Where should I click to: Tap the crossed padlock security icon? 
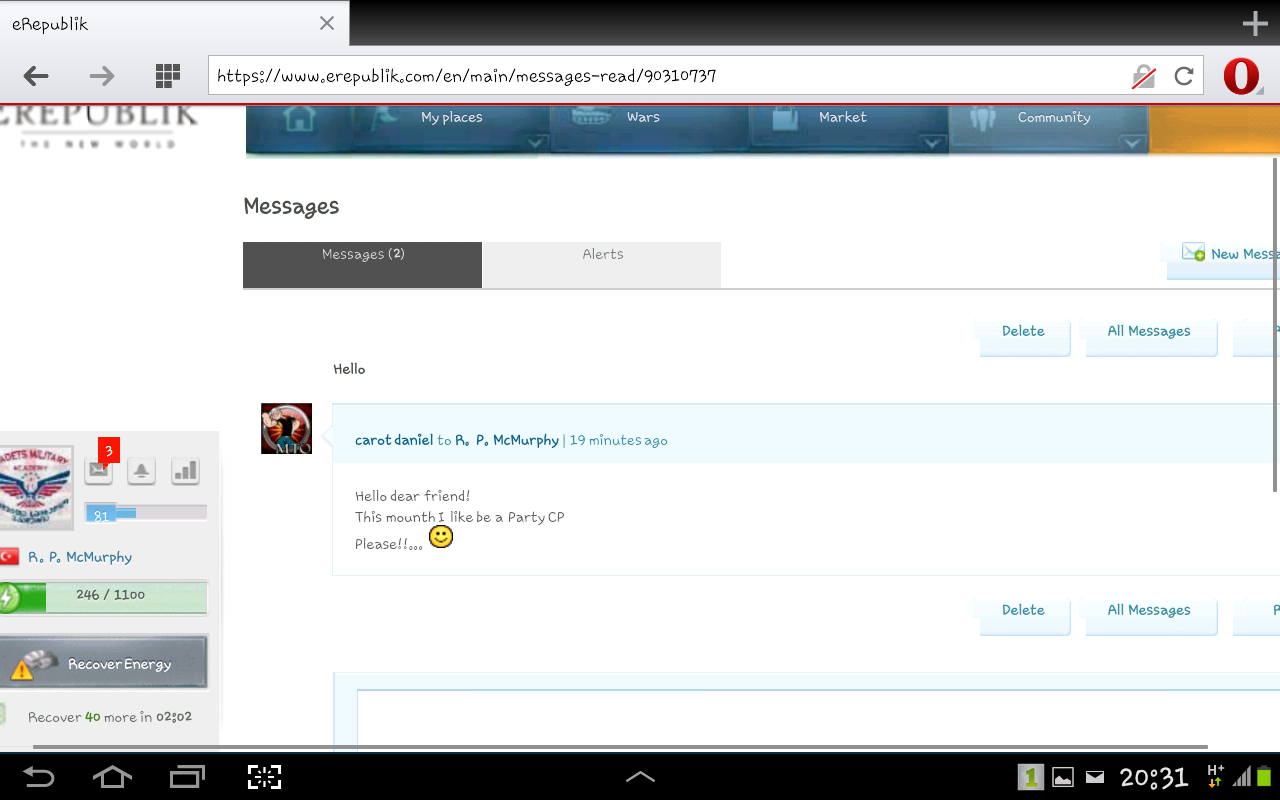click(x=1143, y=76)
